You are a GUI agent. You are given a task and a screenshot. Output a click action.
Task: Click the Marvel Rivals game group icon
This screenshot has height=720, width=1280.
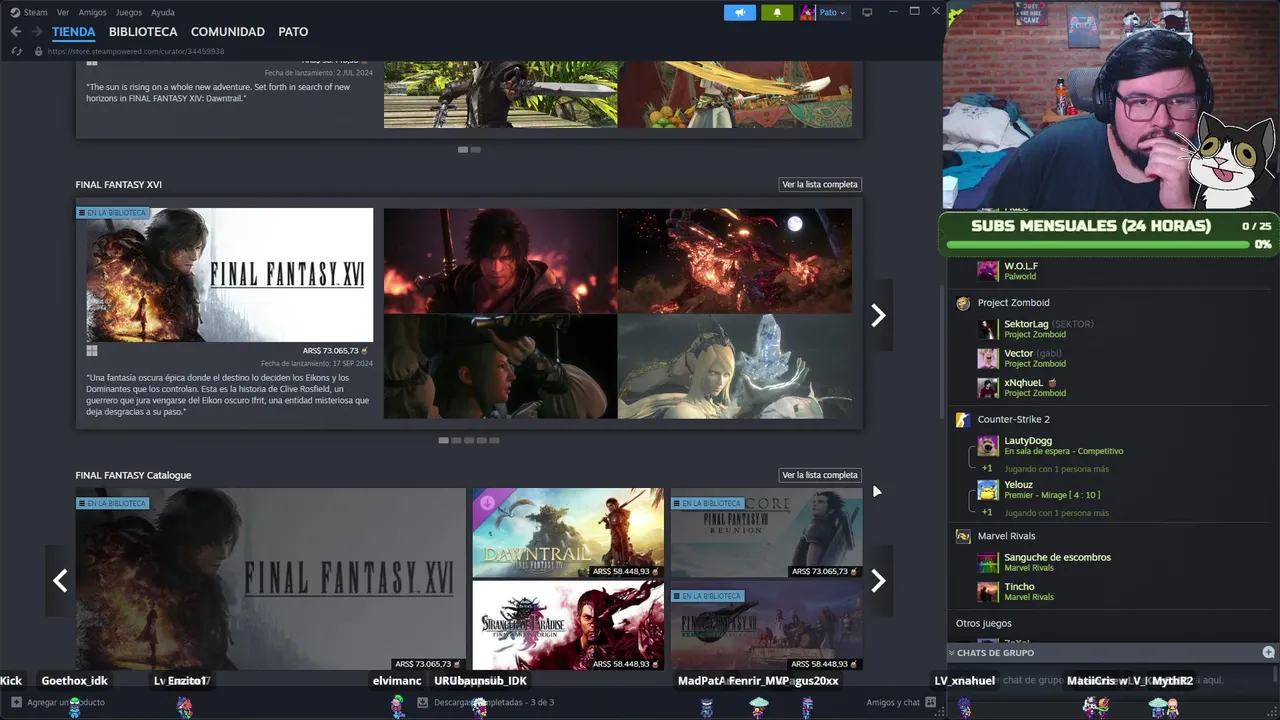(963, 536)
